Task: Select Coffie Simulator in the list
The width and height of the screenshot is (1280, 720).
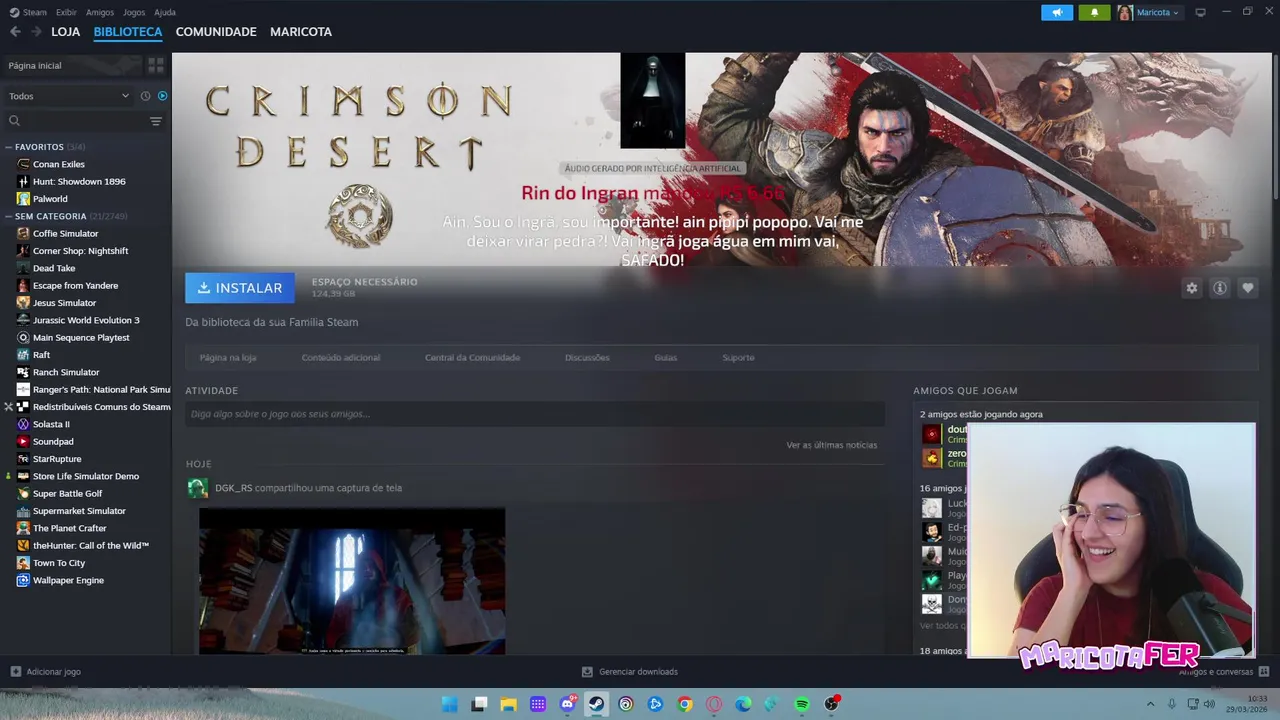Action: (65, 234)
